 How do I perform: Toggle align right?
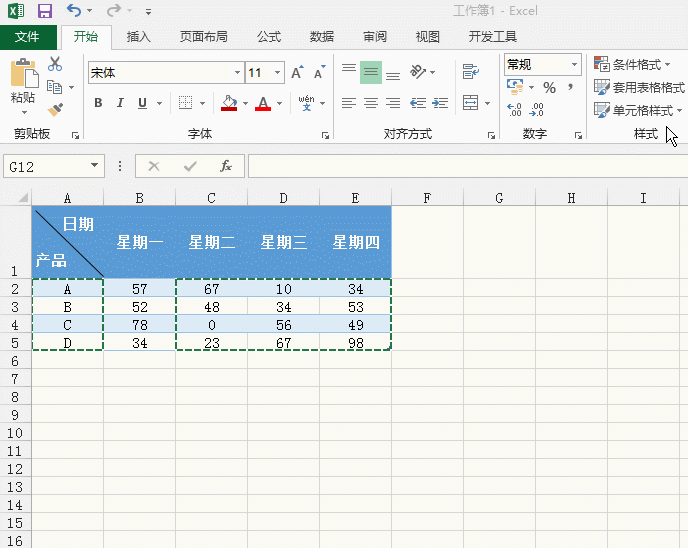[x=393, y=103]
